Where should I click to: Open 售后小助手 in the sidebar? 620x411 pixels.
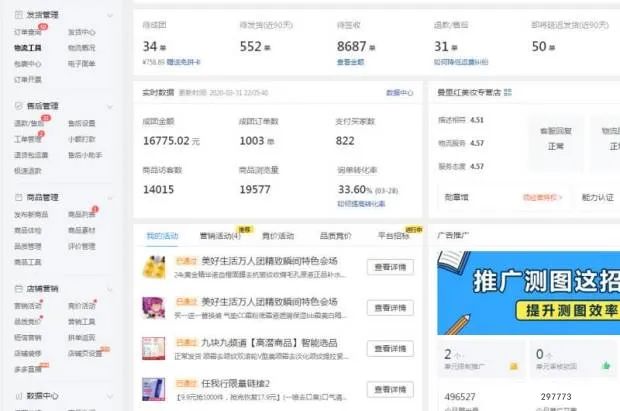click(85, 155)
